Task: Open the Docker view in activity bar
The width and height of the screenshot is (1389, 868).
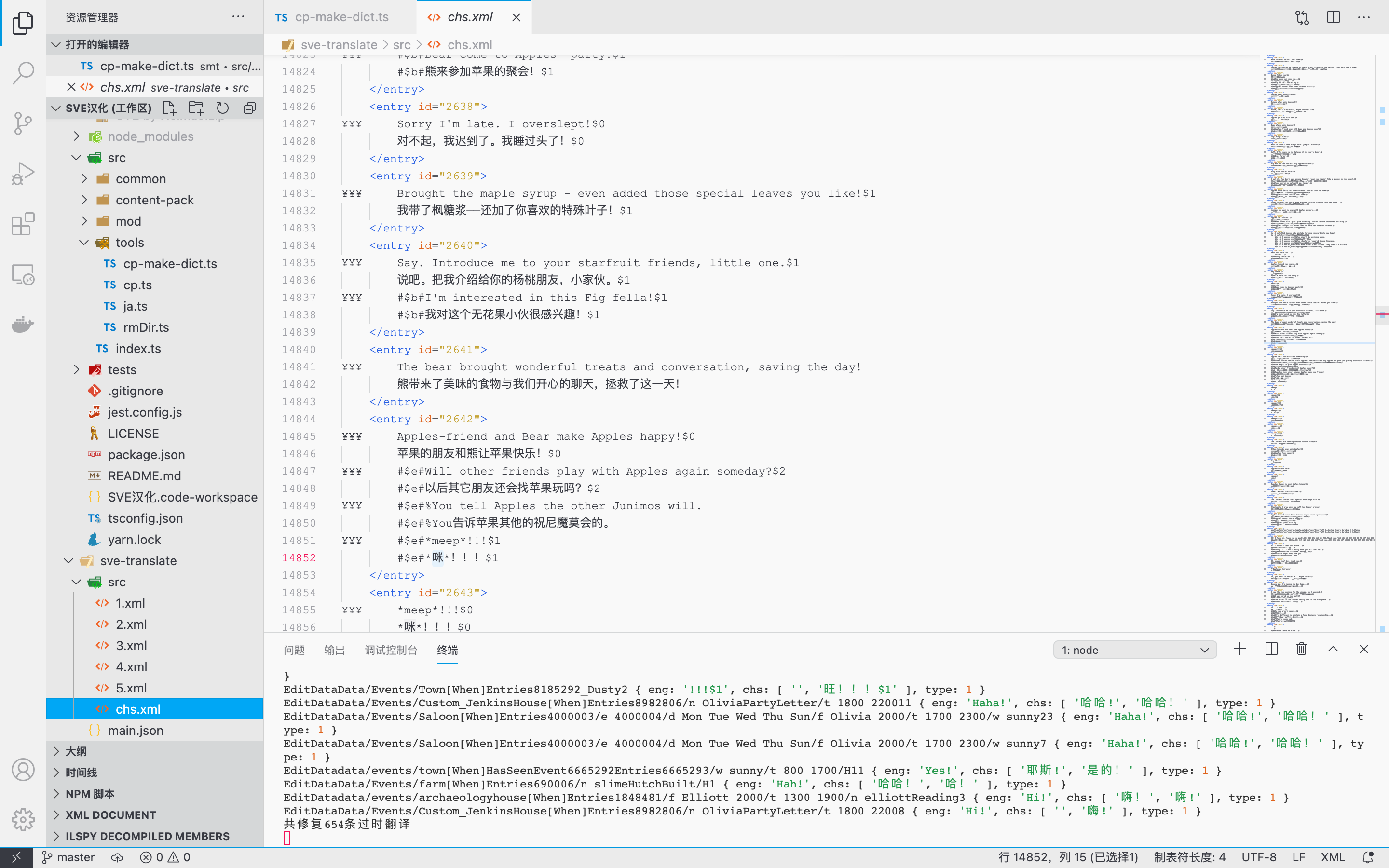Action: click(23, 325)
